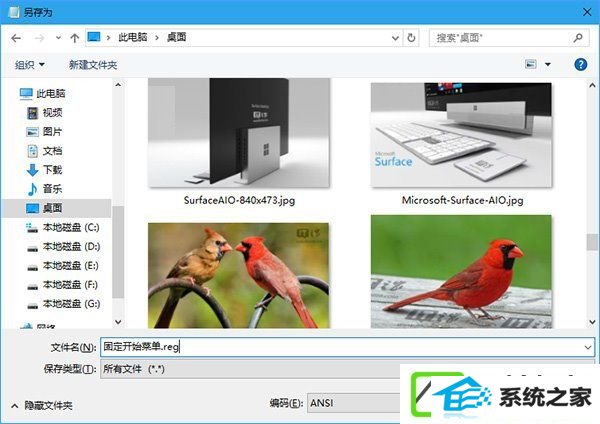Open 下载 folder in sidebar
This screenshot has height=424, width=600.
(x=52, y=170)
